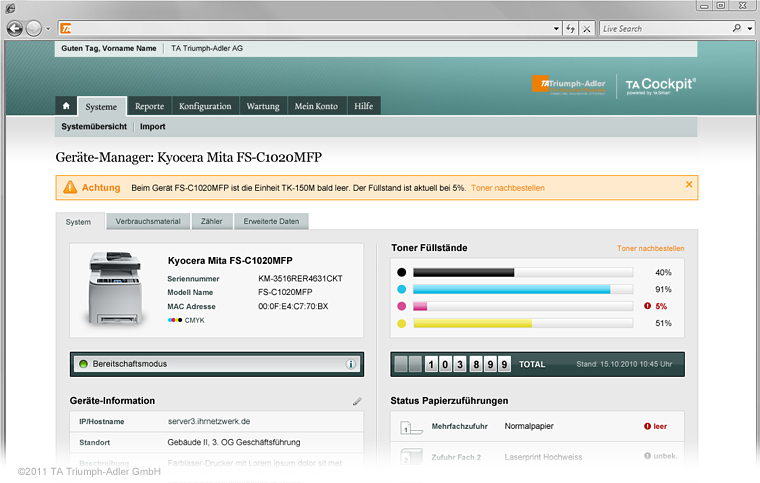Click the CMYK color dots icon
This screenshot has width=760, height=483.
[x=175, y=320]
